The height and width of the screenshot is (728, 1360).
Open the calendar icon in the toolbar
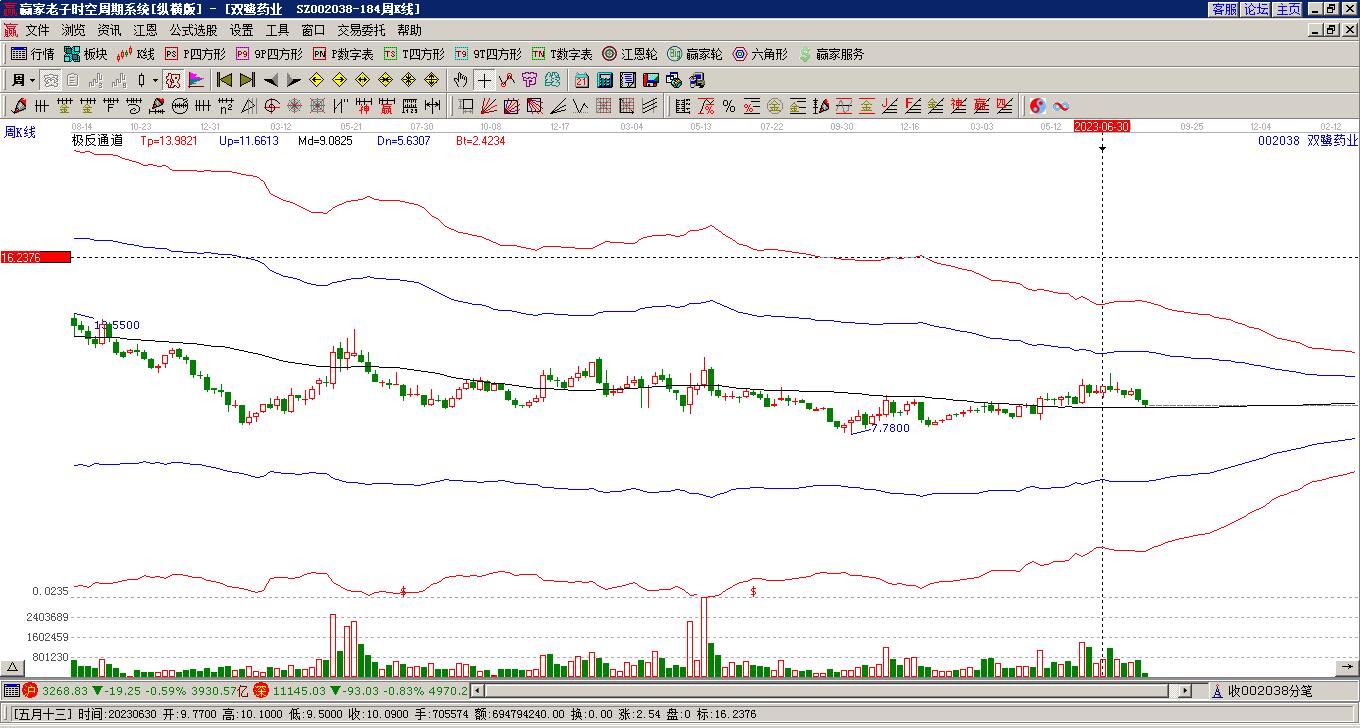pos(582,80)
